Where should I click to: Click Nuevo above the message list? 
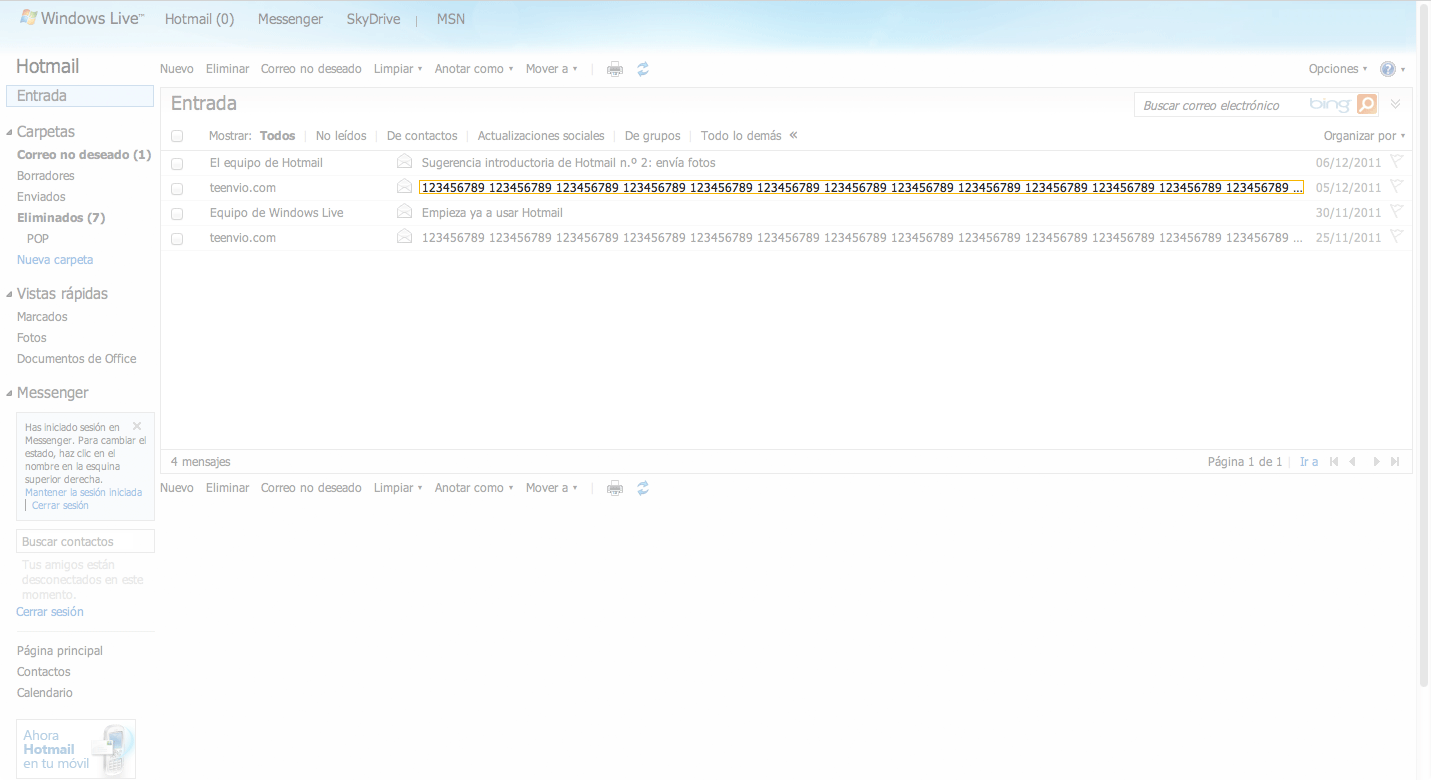(x=177, y=69)
